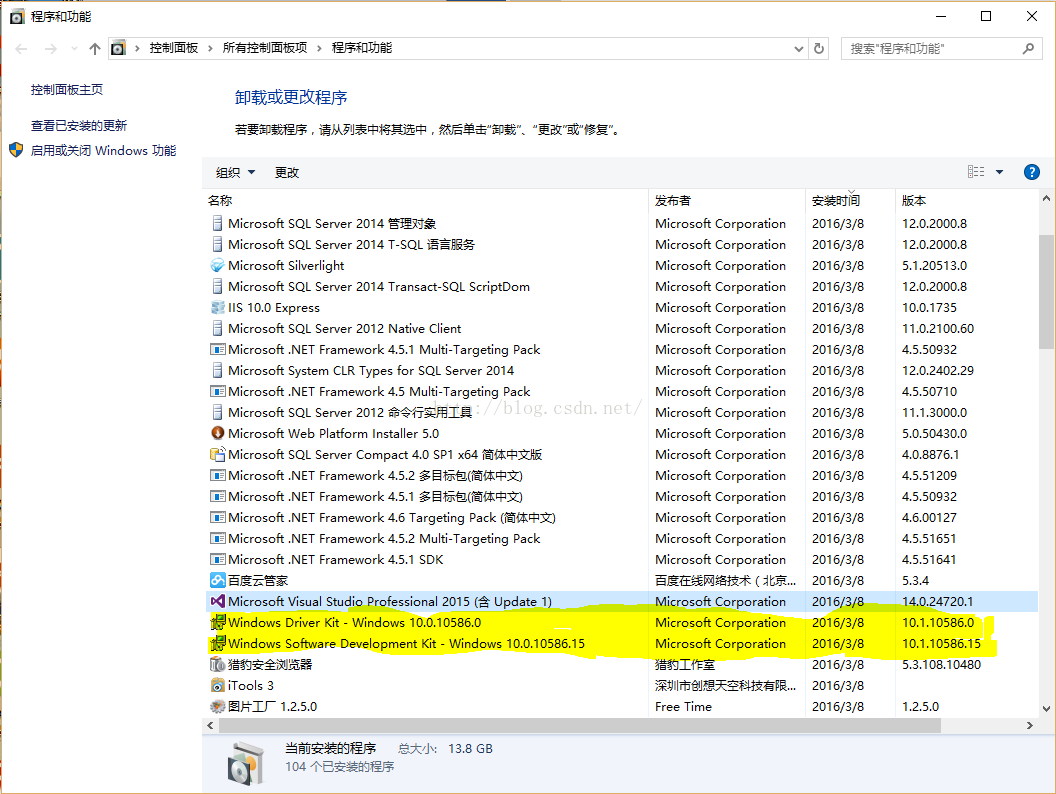1056x794 pixels.
Task: Click the Microsoft Silverlight icon
Action: pos(218,265)
